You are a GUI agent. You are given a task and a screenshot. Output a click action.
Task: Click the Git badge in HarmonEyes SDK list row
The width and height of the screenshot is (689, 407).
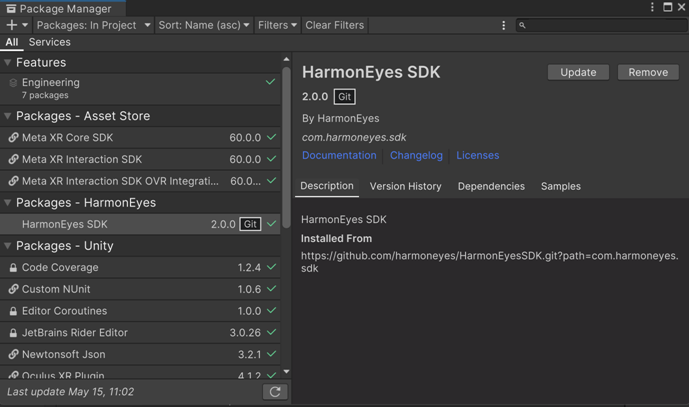(x=250, y=224)
